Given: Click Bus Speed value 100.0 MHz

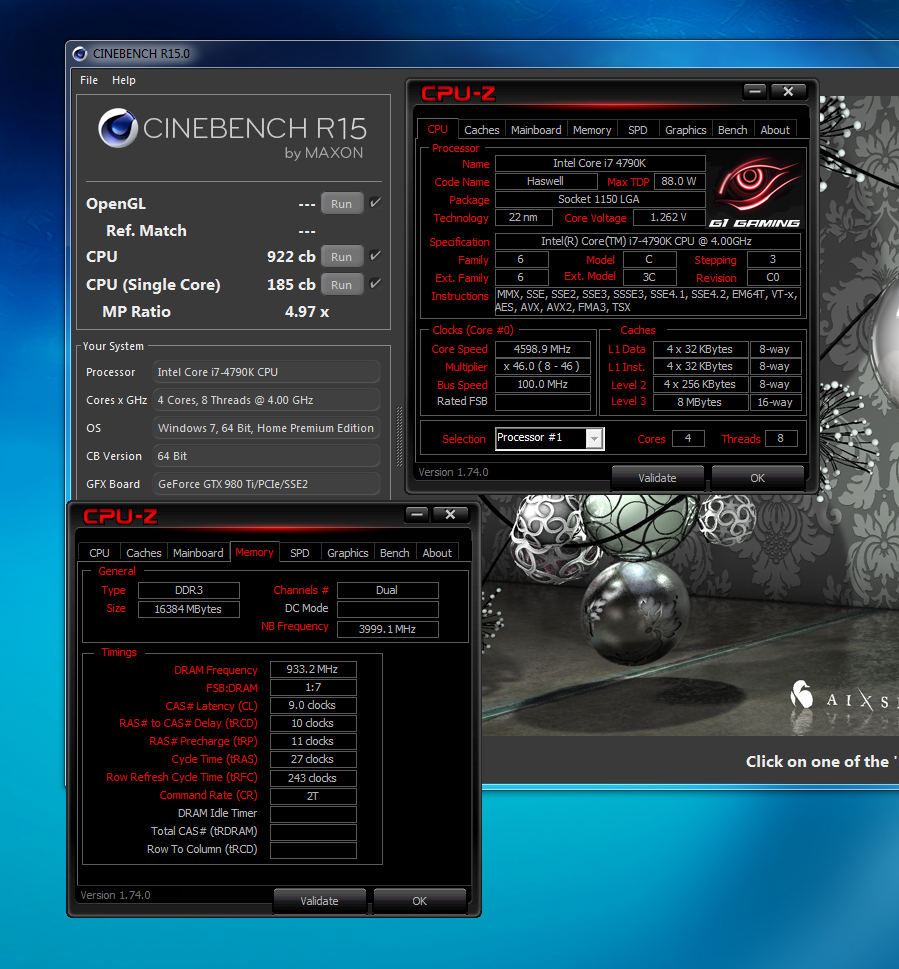Looking at the screenshot, I should (x=542, y=384).
